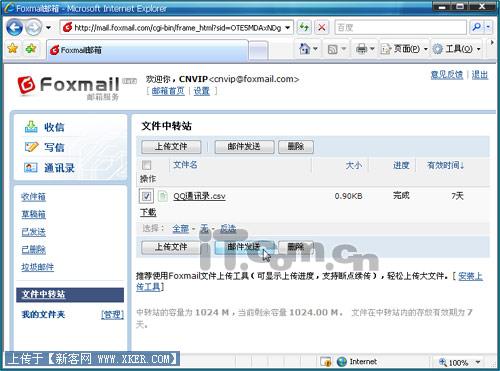
Task: Open the 邮箱首页 link
Action: [x=168, y=91]
